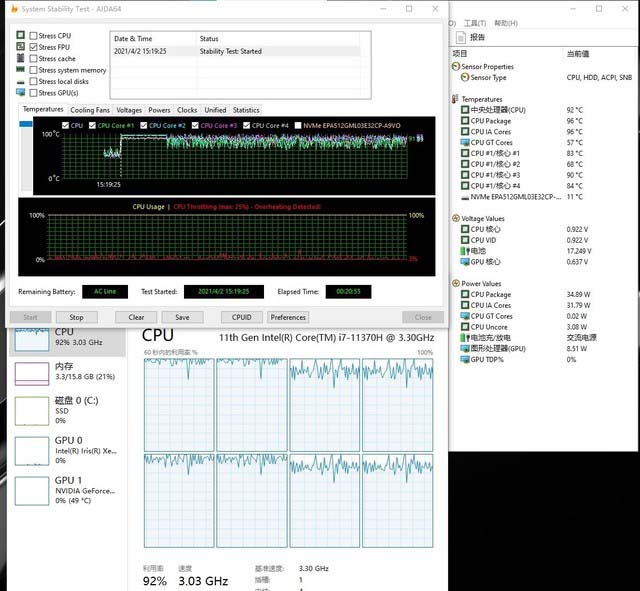Enable Stress local disks checkbox
The width and height of the screenshot is (640, 591).
click(x=33, y=81)
